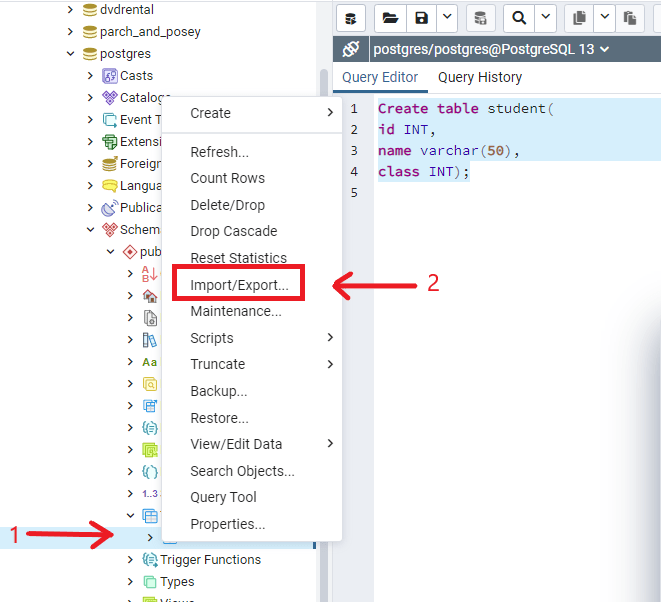Click the dvdrental database icon
The width and height of the screenshot is (661, 602).
89,10
